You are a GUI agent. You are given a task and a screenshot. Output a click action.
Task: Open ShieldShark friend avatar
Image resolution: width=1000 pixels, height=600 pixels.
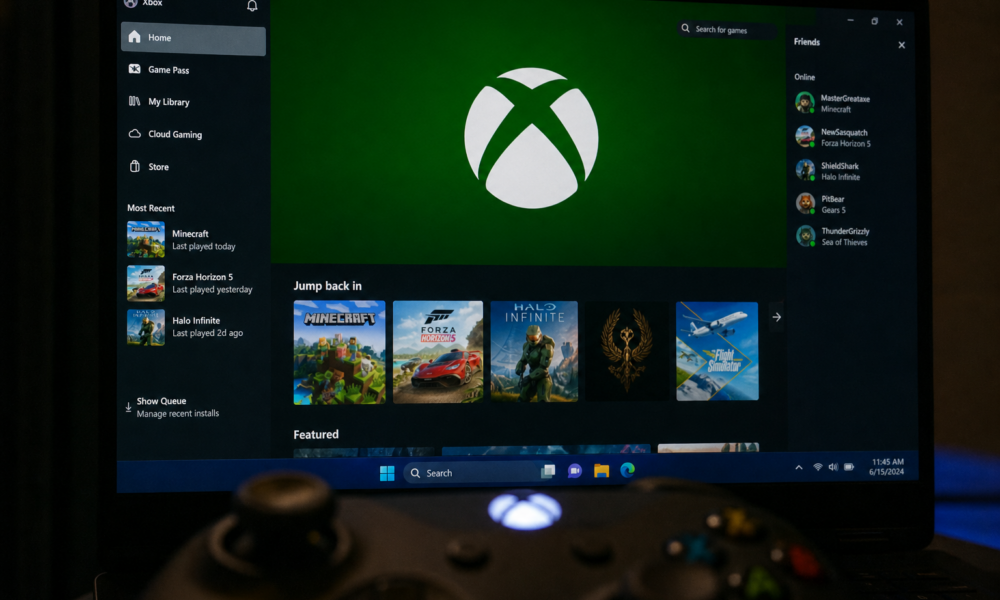pyautogui.click(x=805, y=170)
